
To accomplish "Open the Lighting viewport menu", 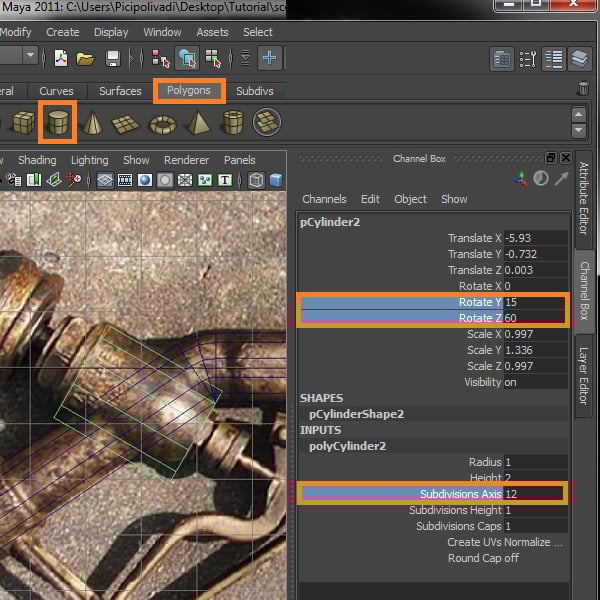I will (89, 160).
